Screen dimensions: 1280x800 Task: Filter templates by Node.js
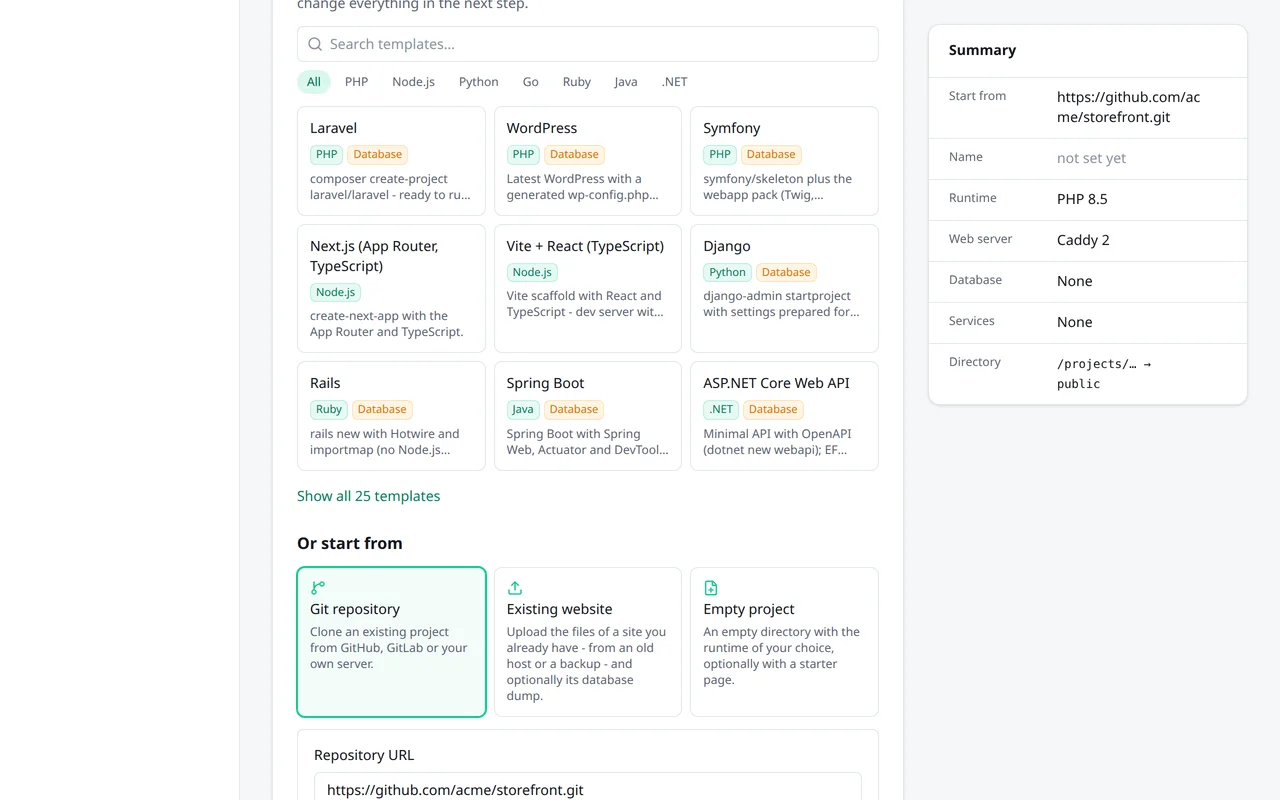coord(413,82)
